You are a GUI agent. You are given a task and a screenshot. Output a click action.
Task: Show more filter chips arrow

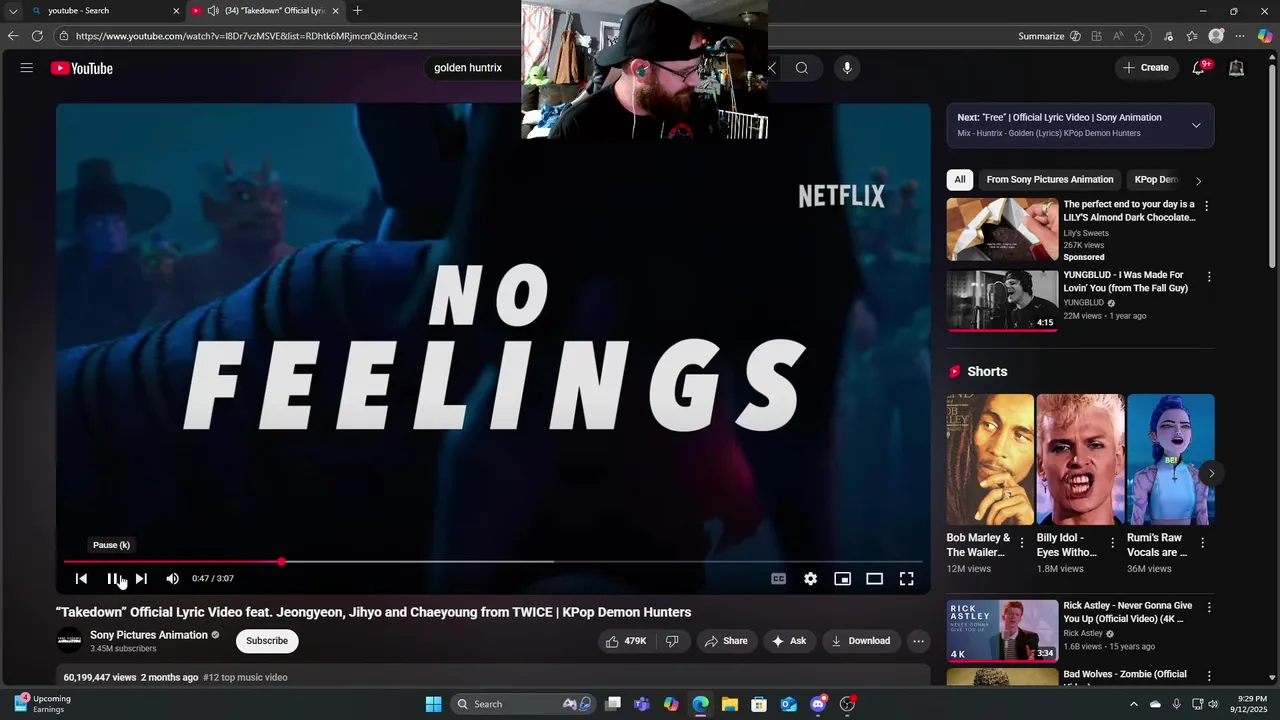1198,181
